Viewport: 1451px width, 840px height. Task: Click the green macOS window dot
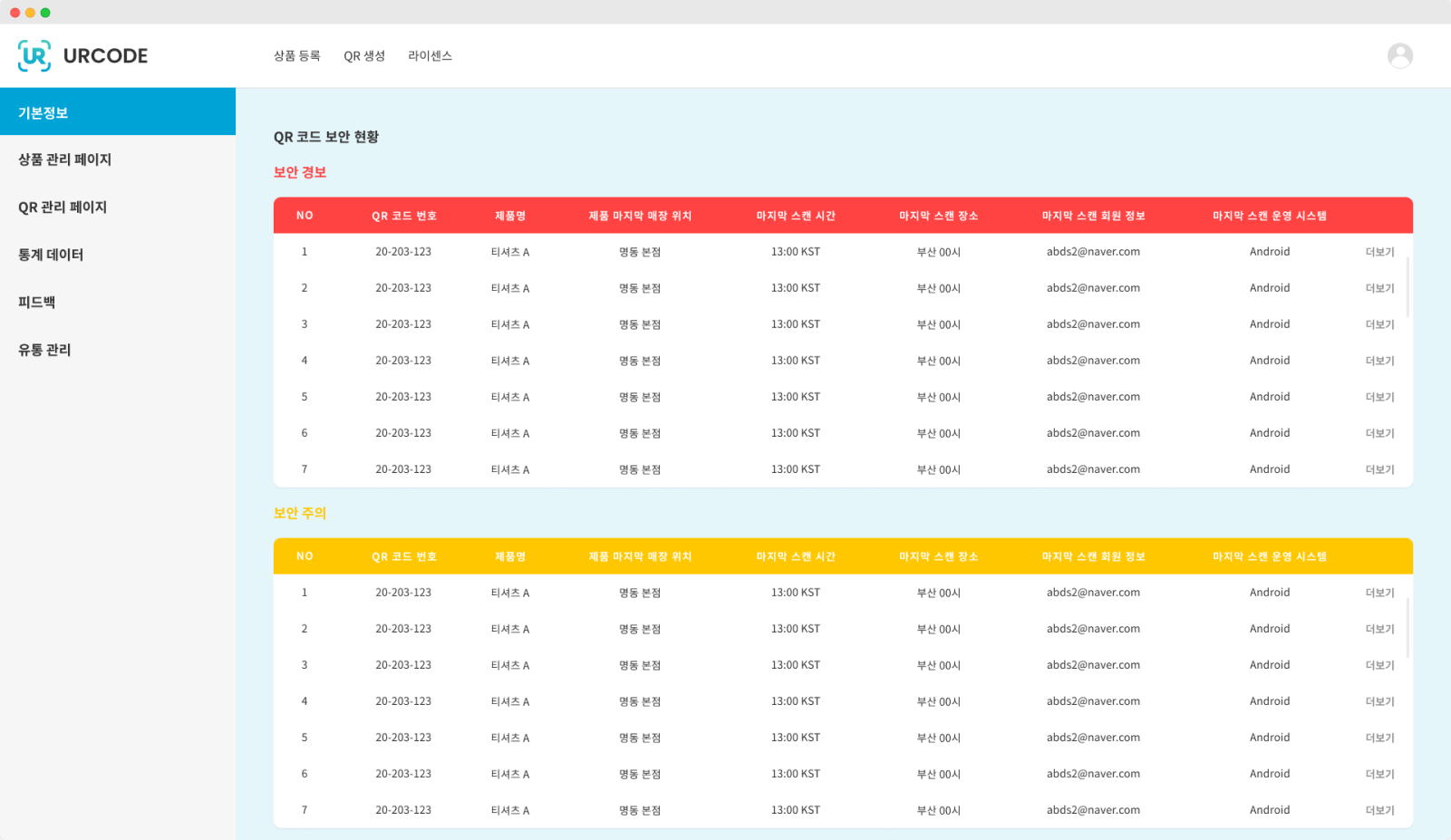point(45,13)
